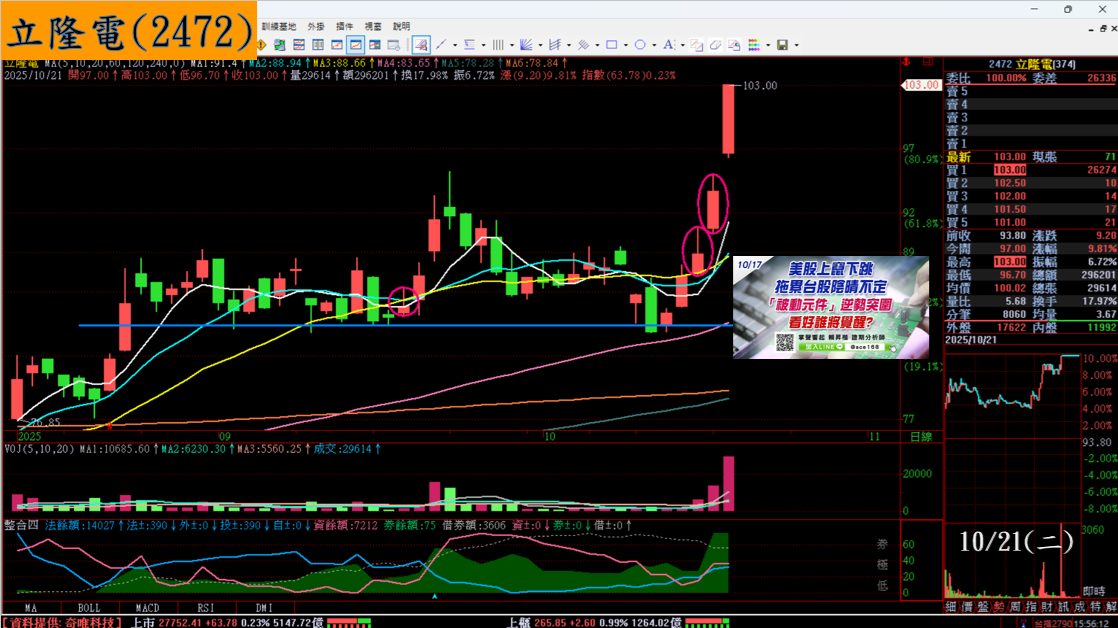Click the 訊 tab in right panel
This screenshot has width=1118, height=628.
[1063, 607]
